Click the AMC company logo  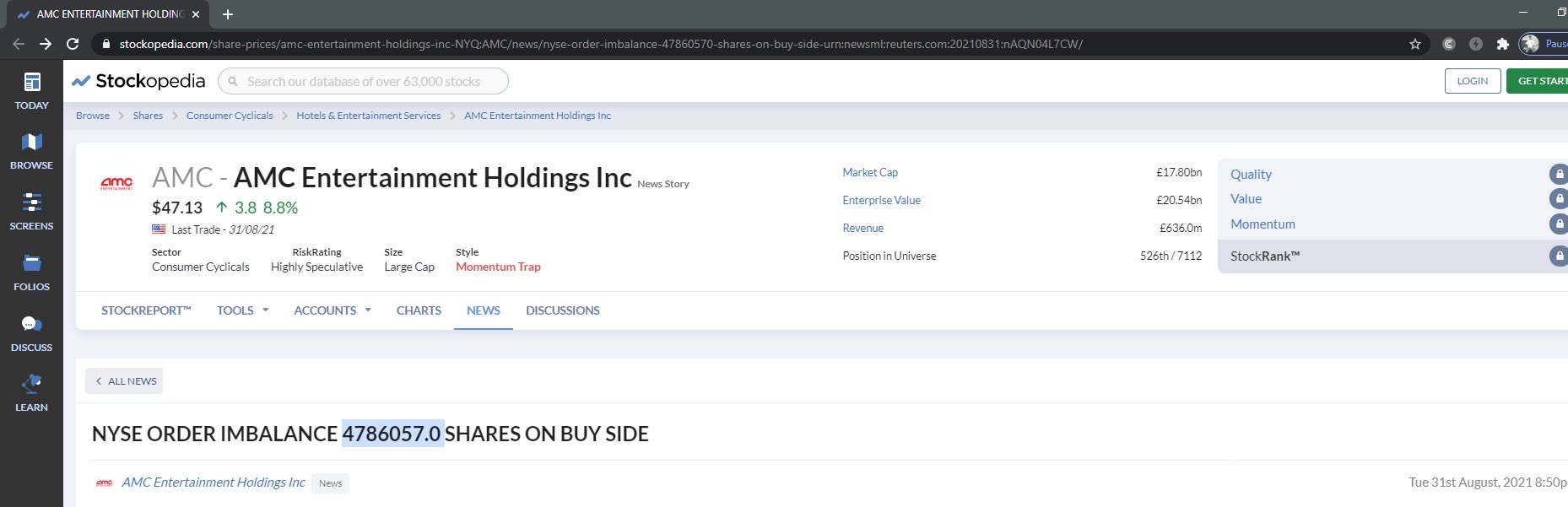pyautogui.click(x=116, y=183)
